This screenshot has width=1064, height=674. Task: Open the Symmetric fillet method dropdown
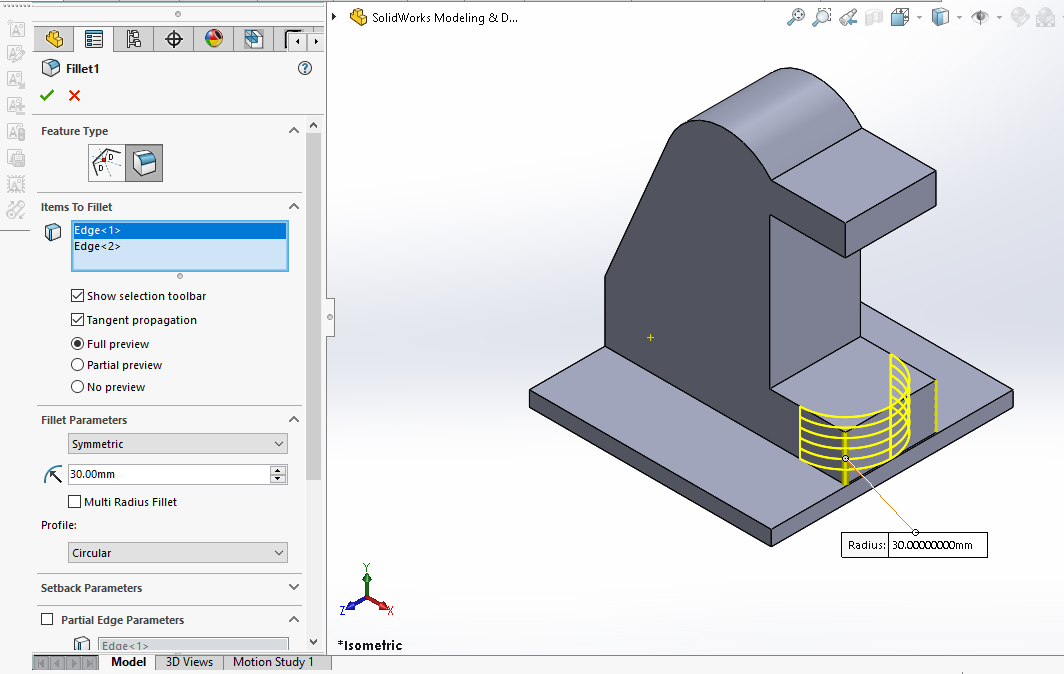point(178,444)
